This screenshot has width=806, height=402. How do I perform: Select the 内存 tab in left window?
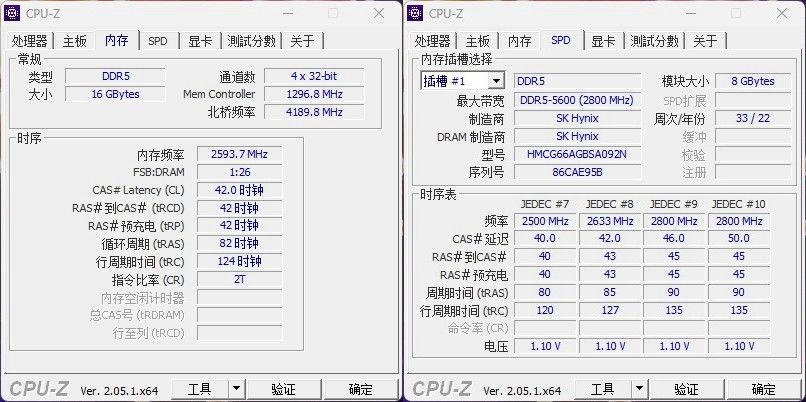click(117, 40)
